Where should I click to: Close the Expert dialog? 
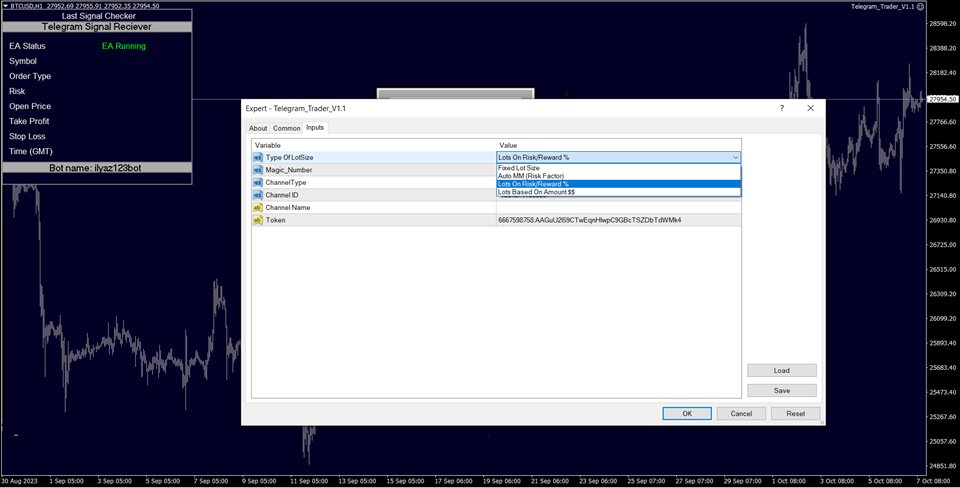(810, 108)
